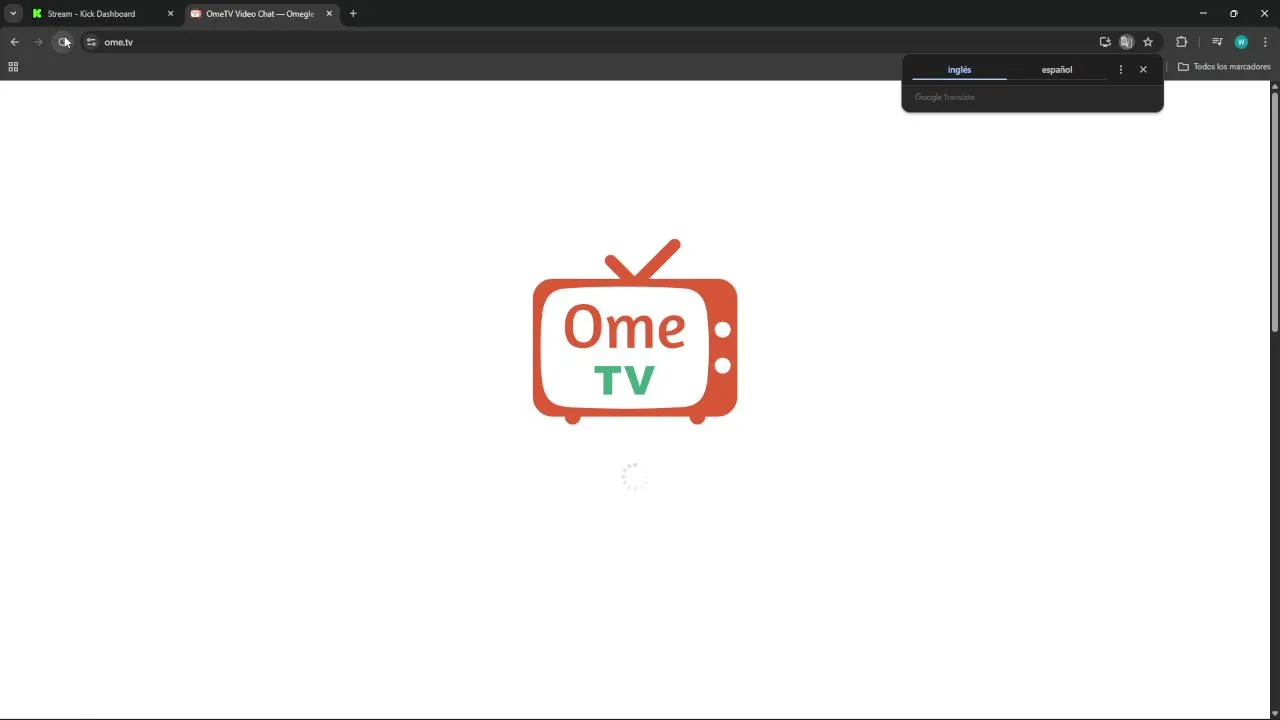1280x720 pixels.
Task: Minimize the Chrome window
Action: [1203, 14]
